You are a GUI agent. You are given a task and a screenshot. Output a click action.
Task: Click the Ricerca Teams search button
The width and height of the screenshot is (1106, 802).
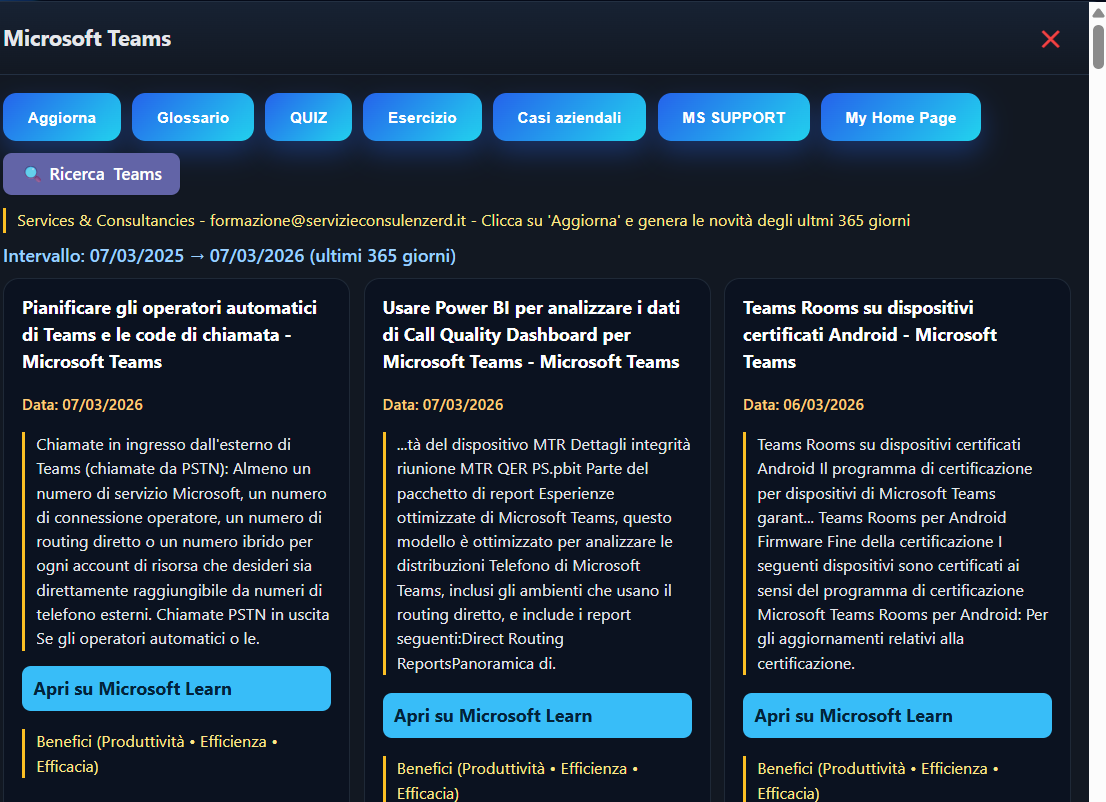92,174
